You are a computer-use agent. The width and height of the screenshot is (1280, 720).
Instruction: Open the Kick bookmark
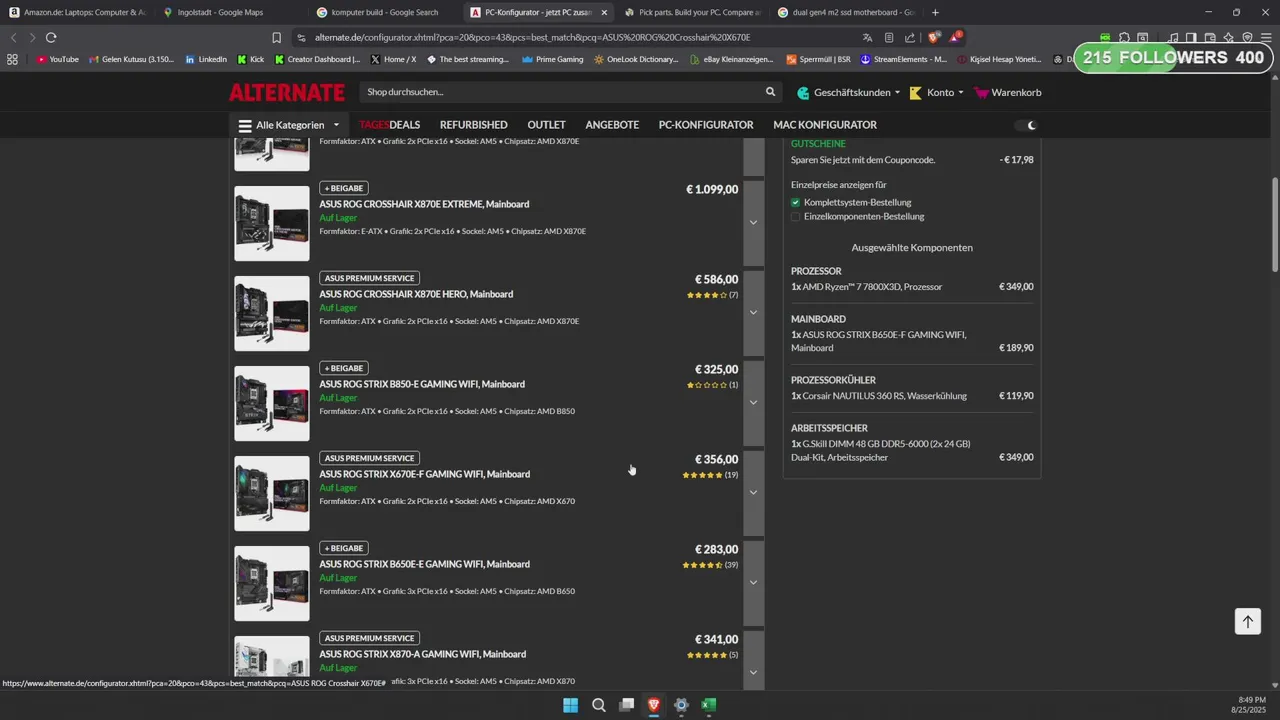250,59
